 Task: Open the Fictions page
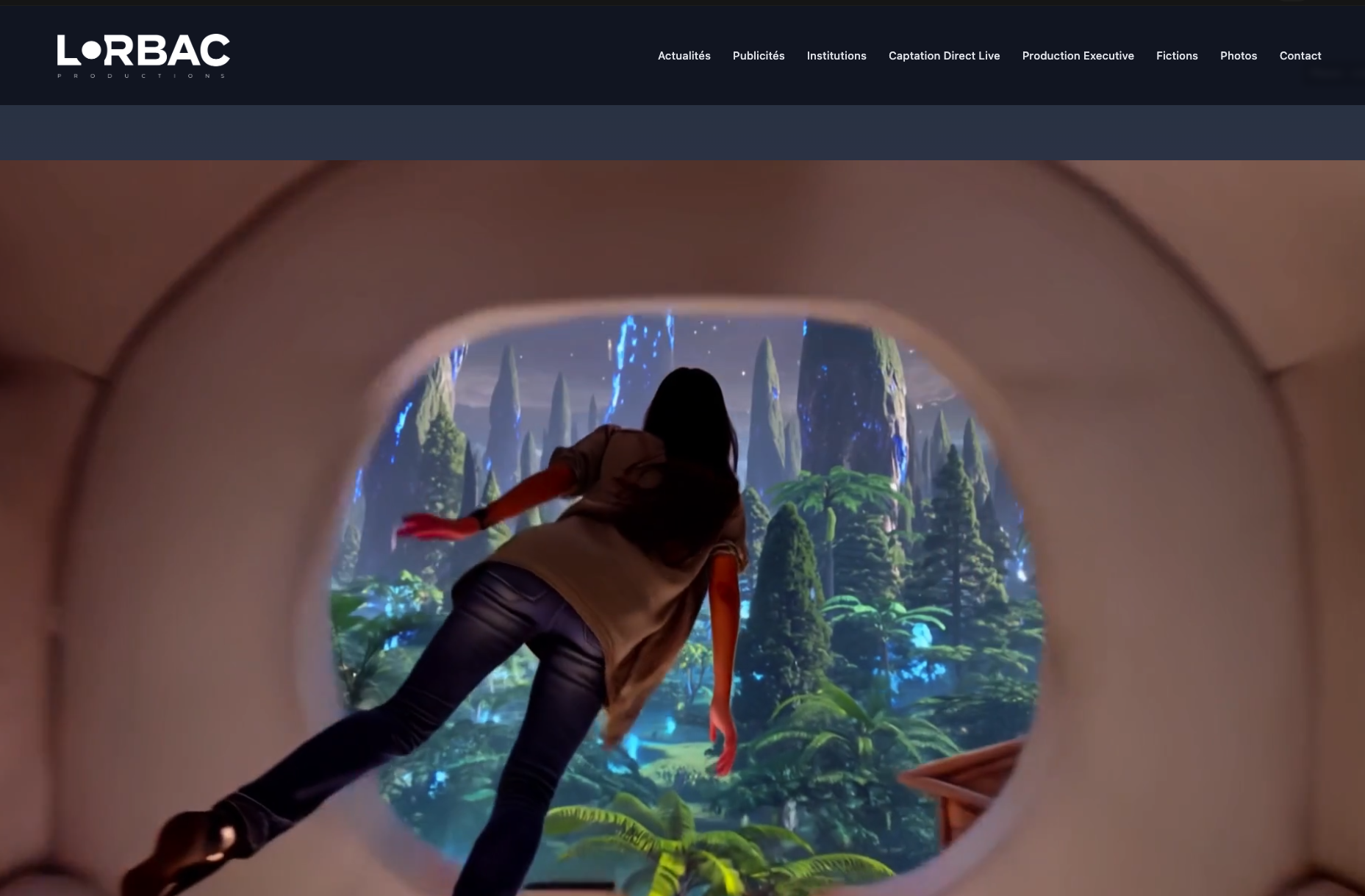tap(1176, 56)
